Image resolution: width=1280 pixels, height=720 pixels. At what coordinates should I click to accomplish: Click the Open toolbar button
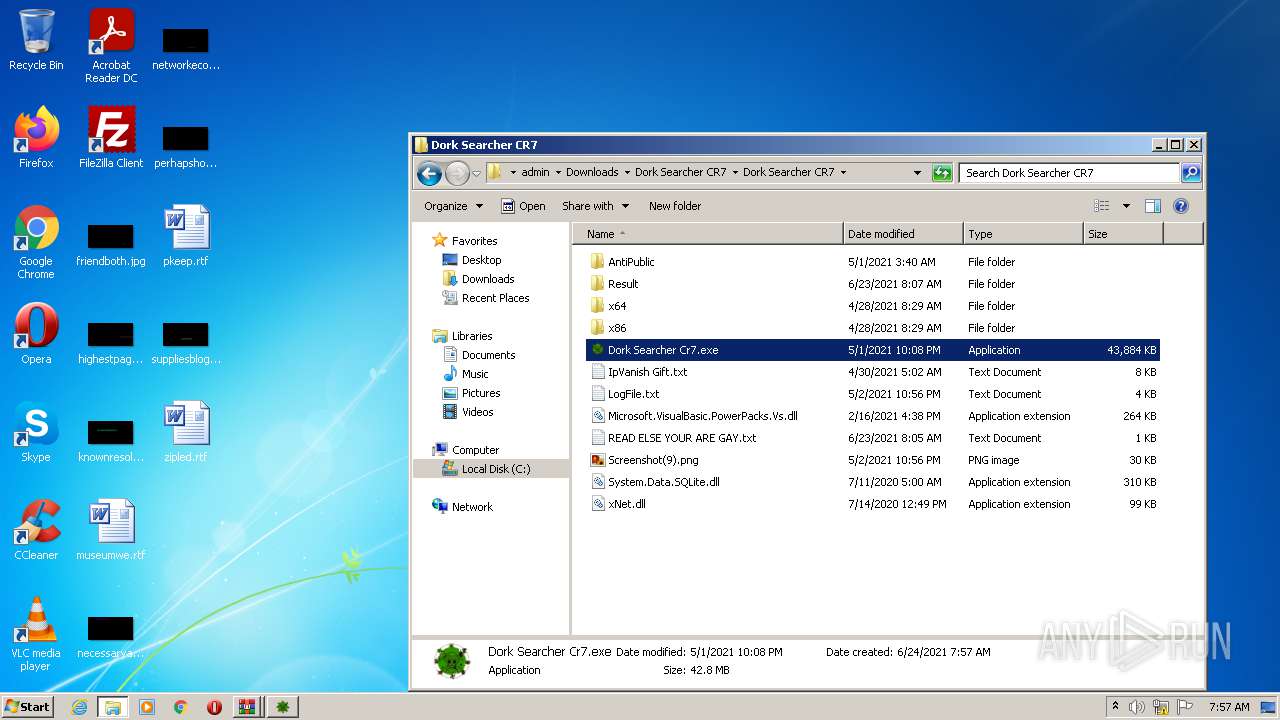(x=523, y=206)
